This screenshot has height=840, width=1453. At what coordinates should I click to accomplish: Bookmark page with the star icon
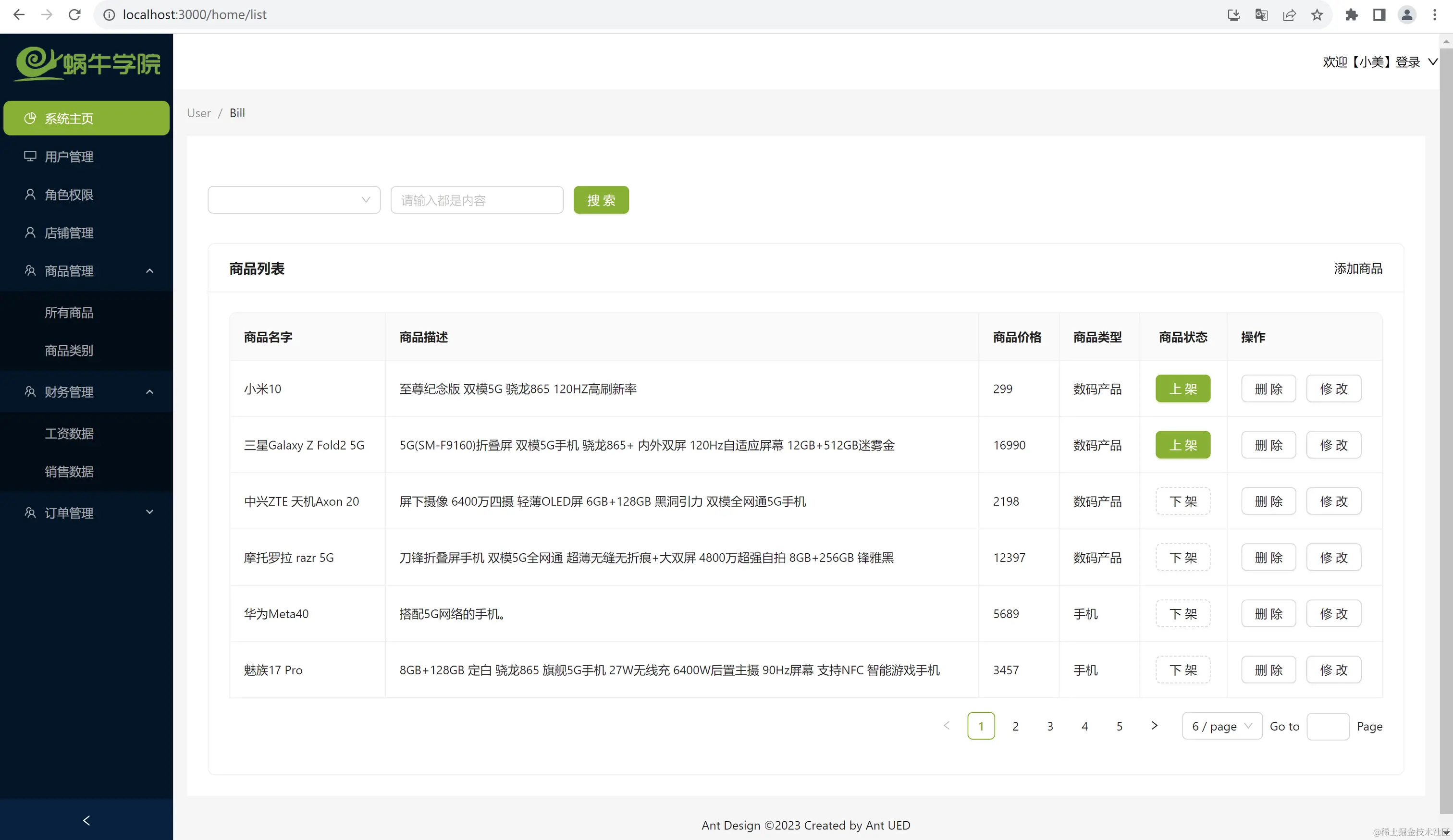[1317, 15]
